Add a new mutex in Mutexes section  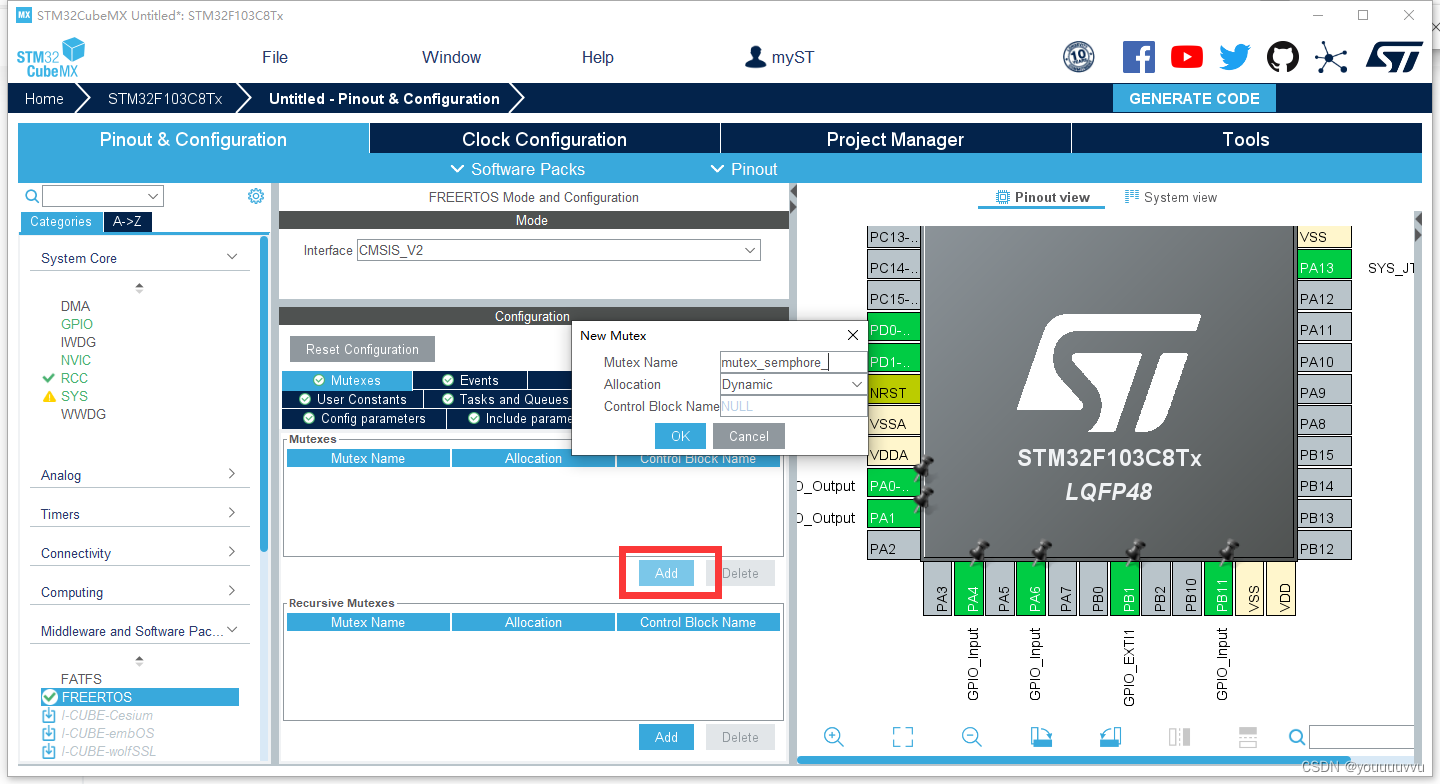(x=666, y=573)
